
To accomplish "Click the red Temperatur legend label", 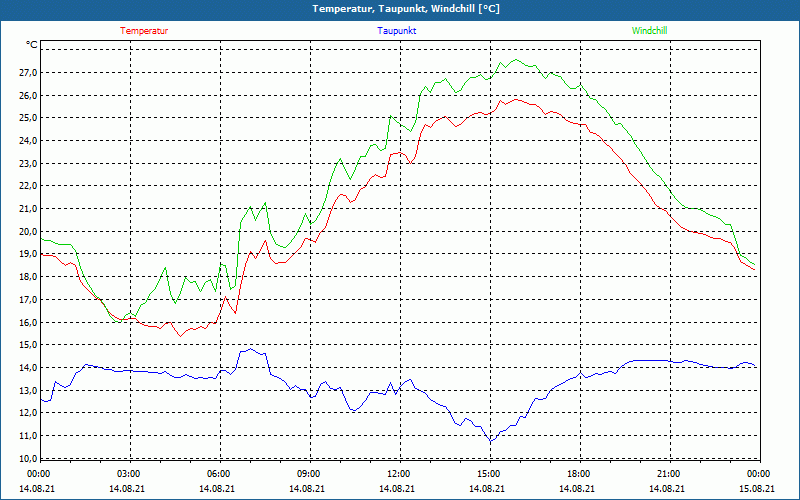I will [x=144, y=31].
